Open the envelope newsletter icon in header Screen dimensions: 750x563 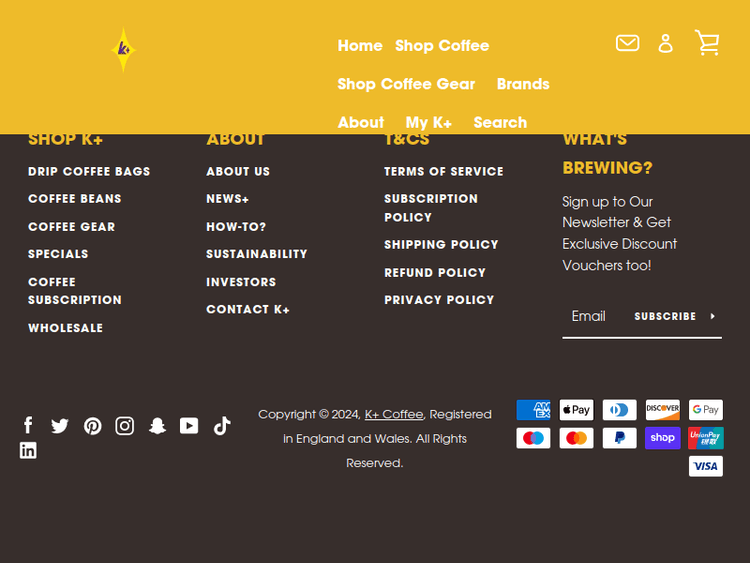point(627,43)
